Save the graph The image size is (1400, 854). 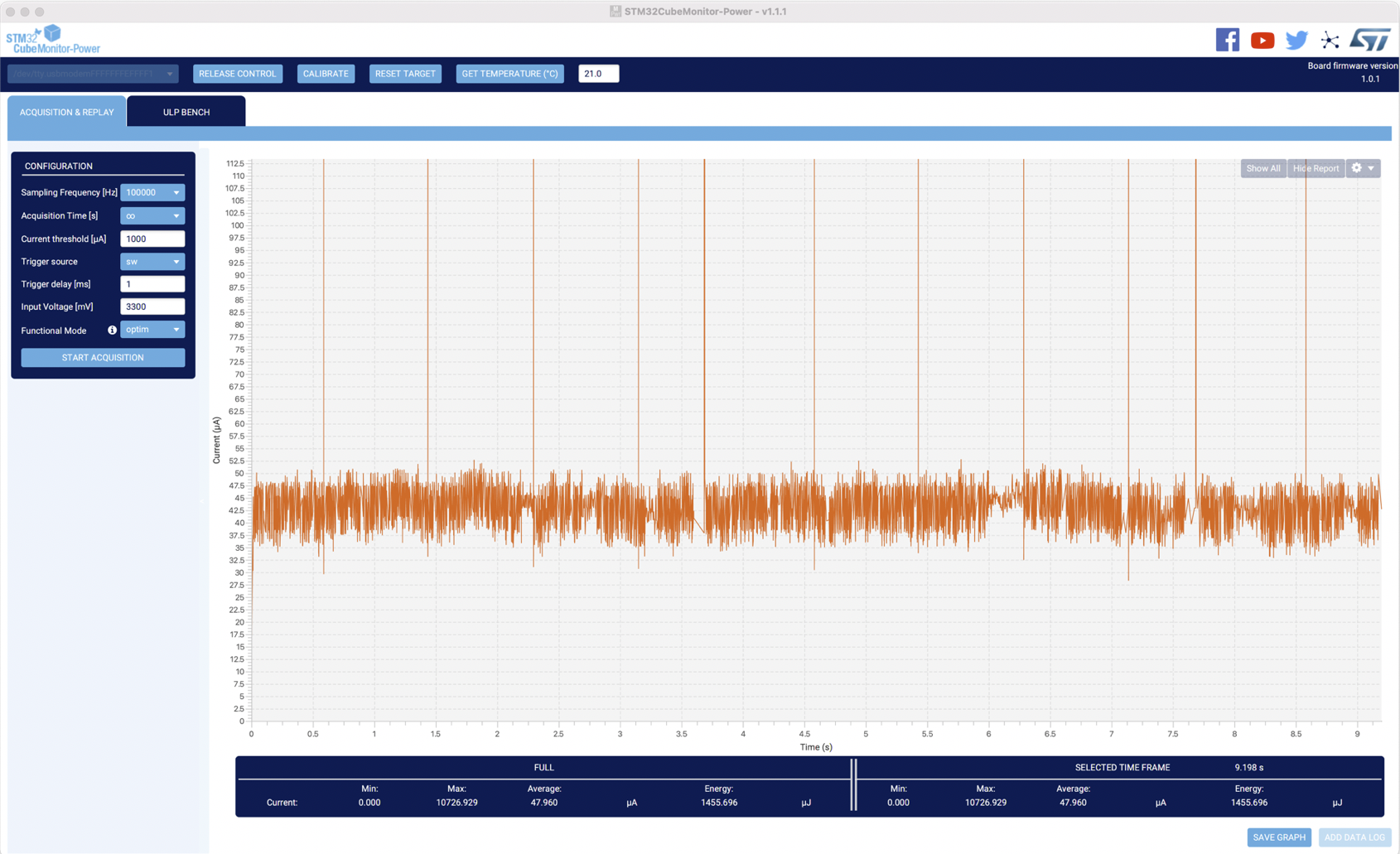pyautogui.click(x=1279, y=837)
